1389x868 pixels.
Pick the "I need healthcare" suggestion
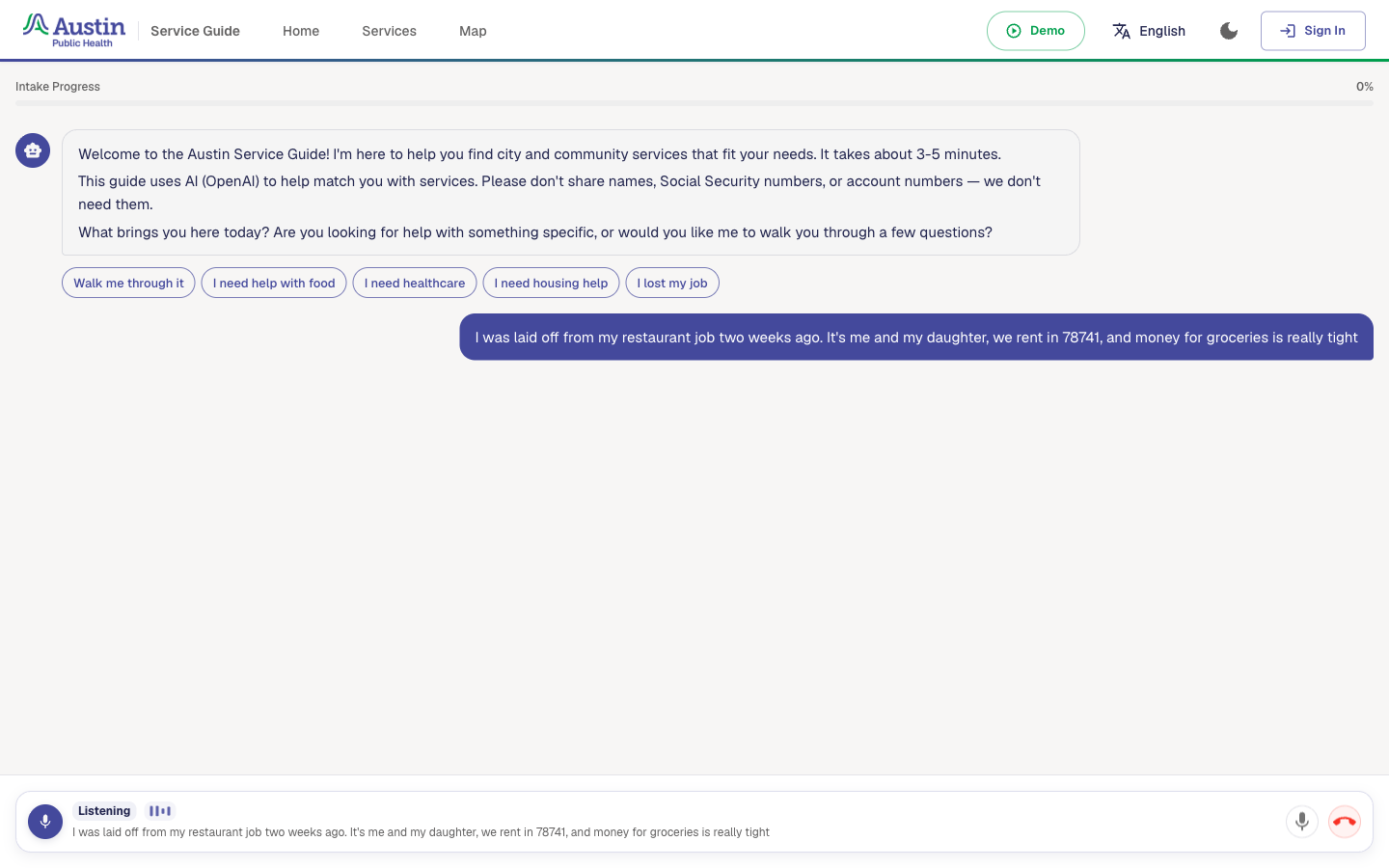[x=415, y=283]
